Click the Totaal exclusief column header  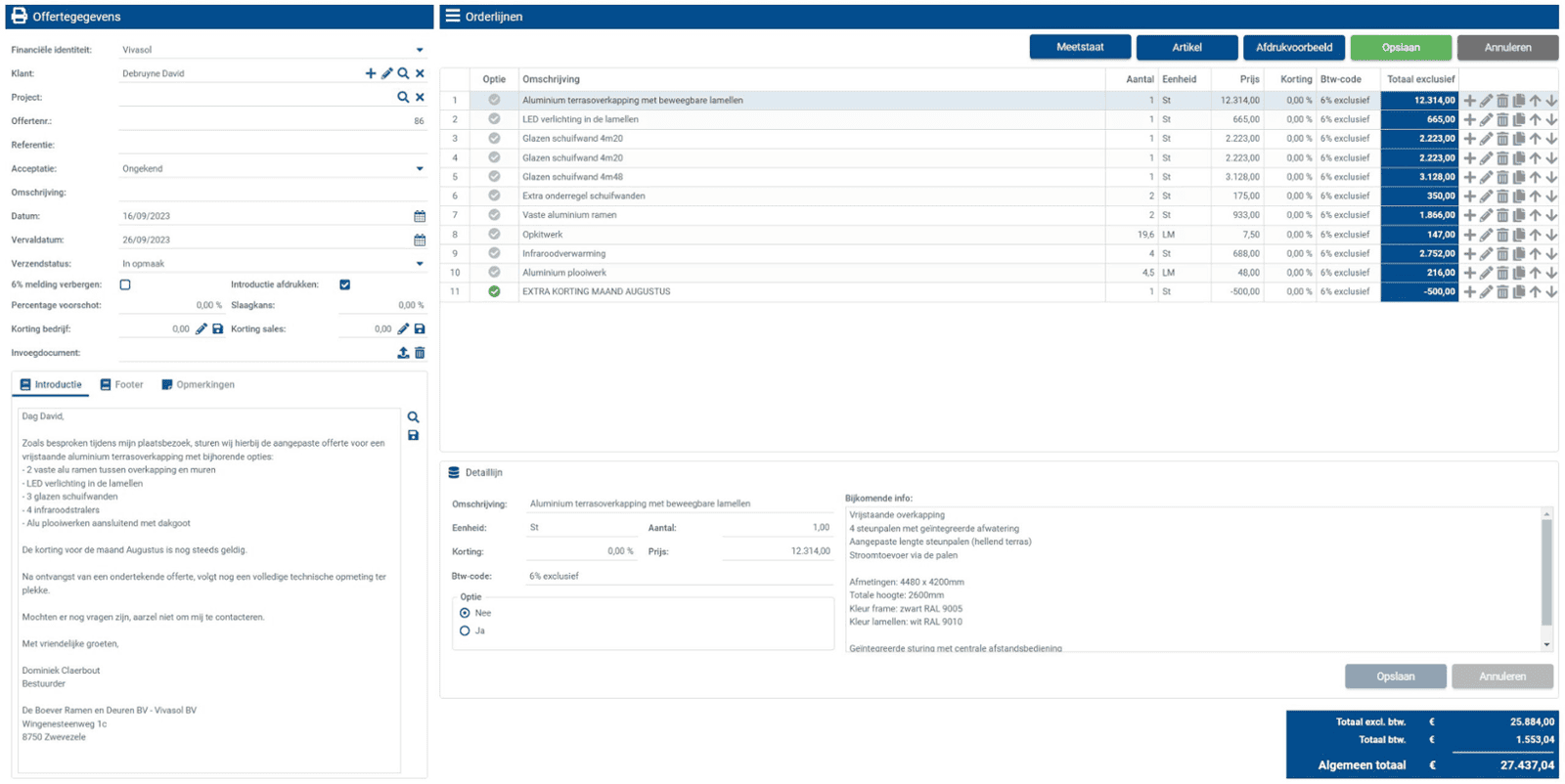(1420, 79)
